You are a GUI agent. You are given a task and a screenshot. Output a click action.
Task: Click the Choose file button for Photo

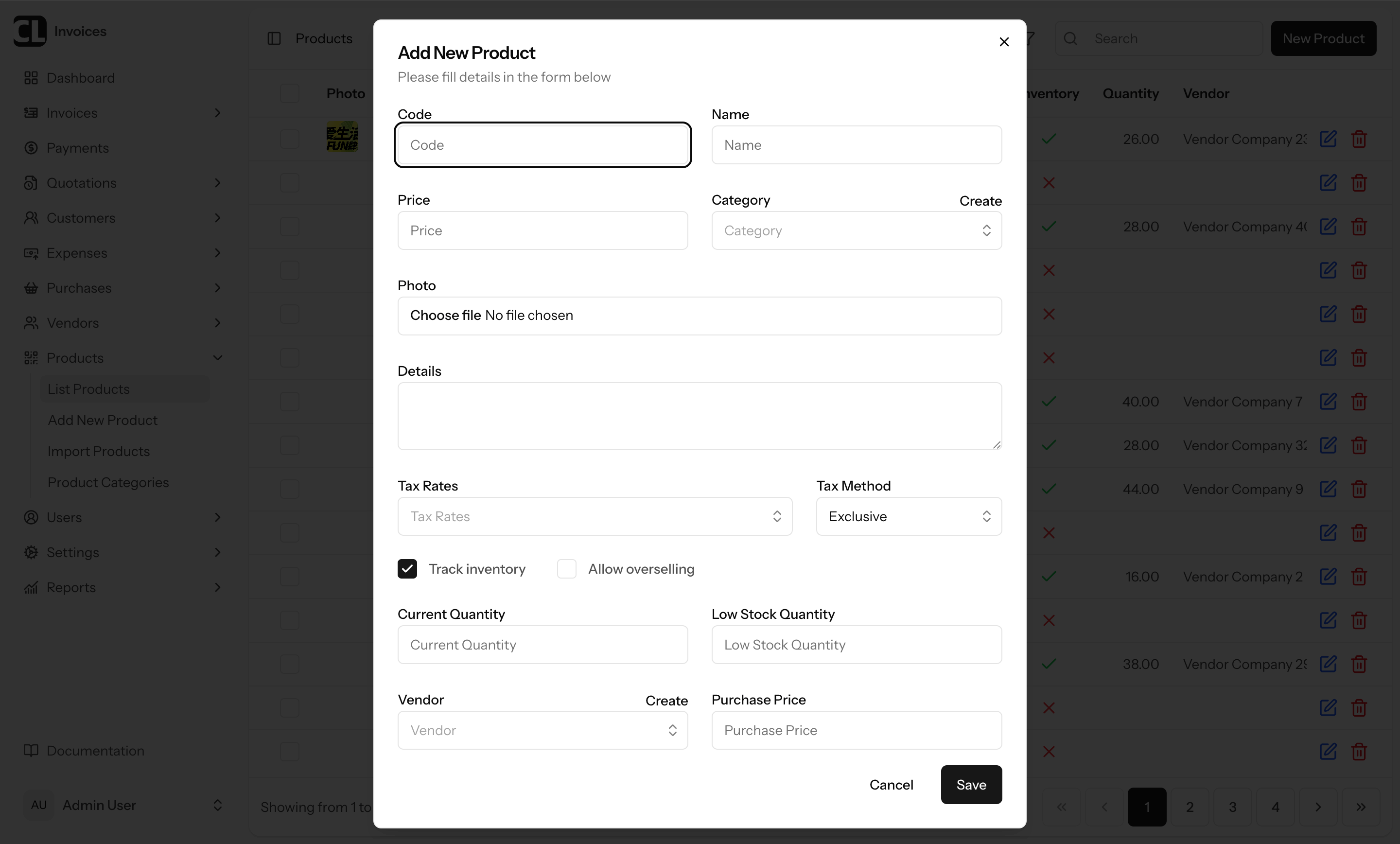click(x=445, y=315)
